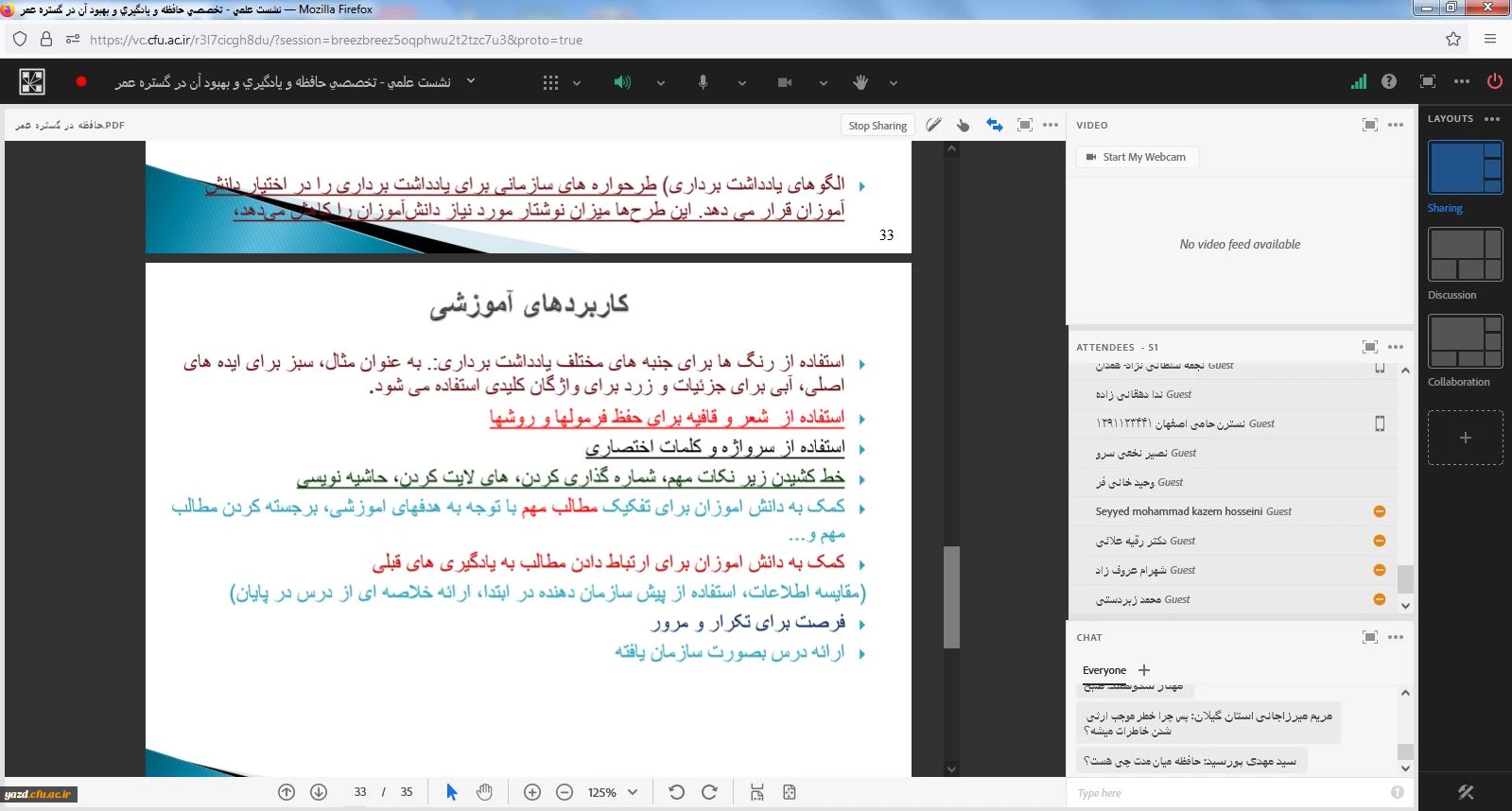Toggle the speaker audio icon
This screenshot has height=811, width=1512.
(x=621, y=82)
